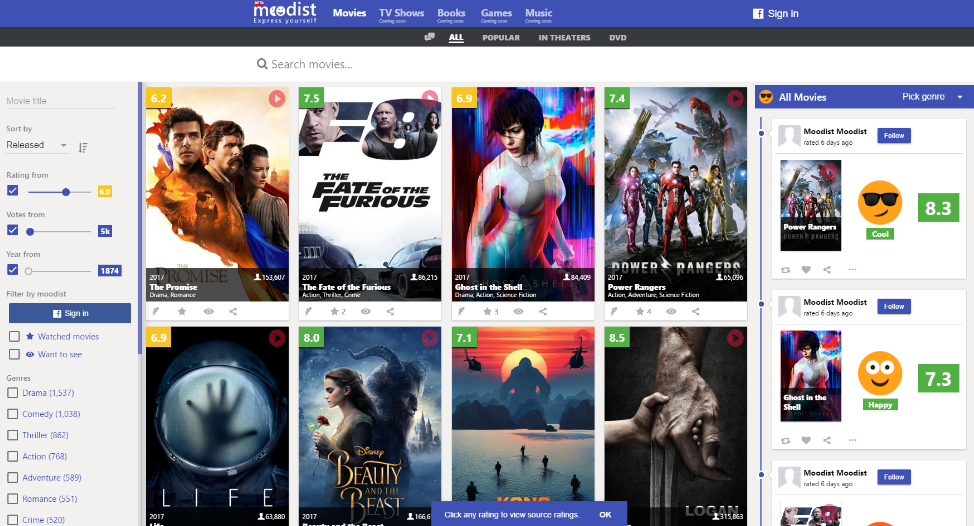Click the Moodist logo
Screen dimensions: 974x526
[x=285, y=12]
